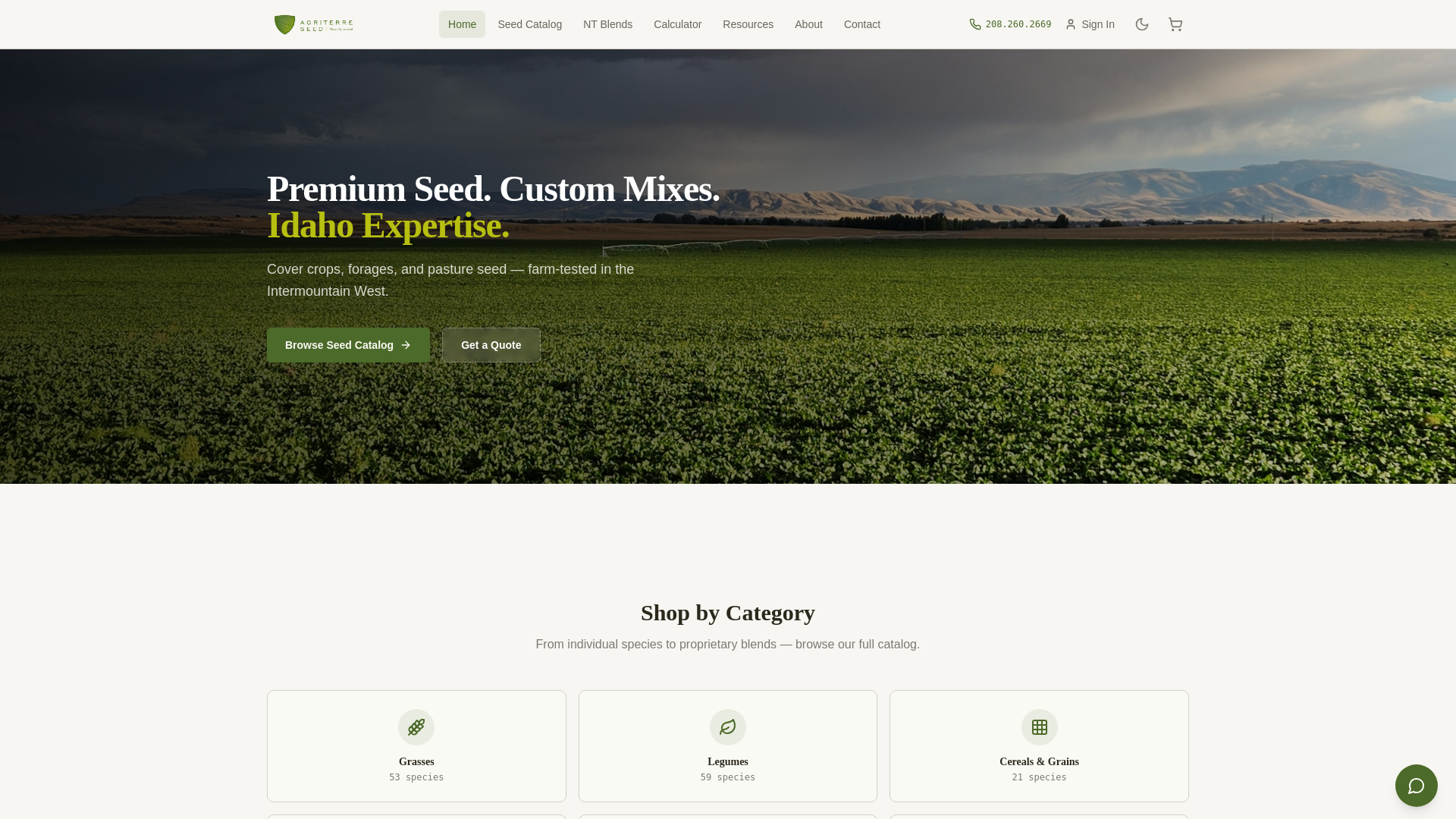Open the chat bubble widget
1456x819 pixels.
(1415, 785)
